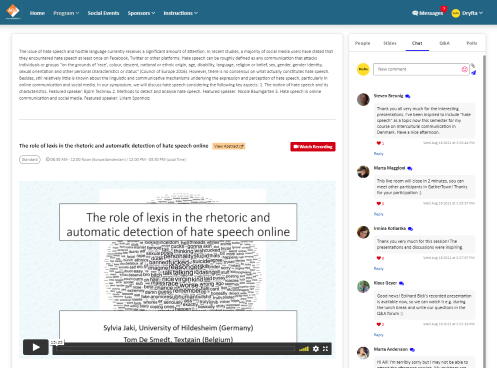Screen dimensions: 497x368
Task: Click Klaus Geyer's profile avatar
Action: point(363,287)
